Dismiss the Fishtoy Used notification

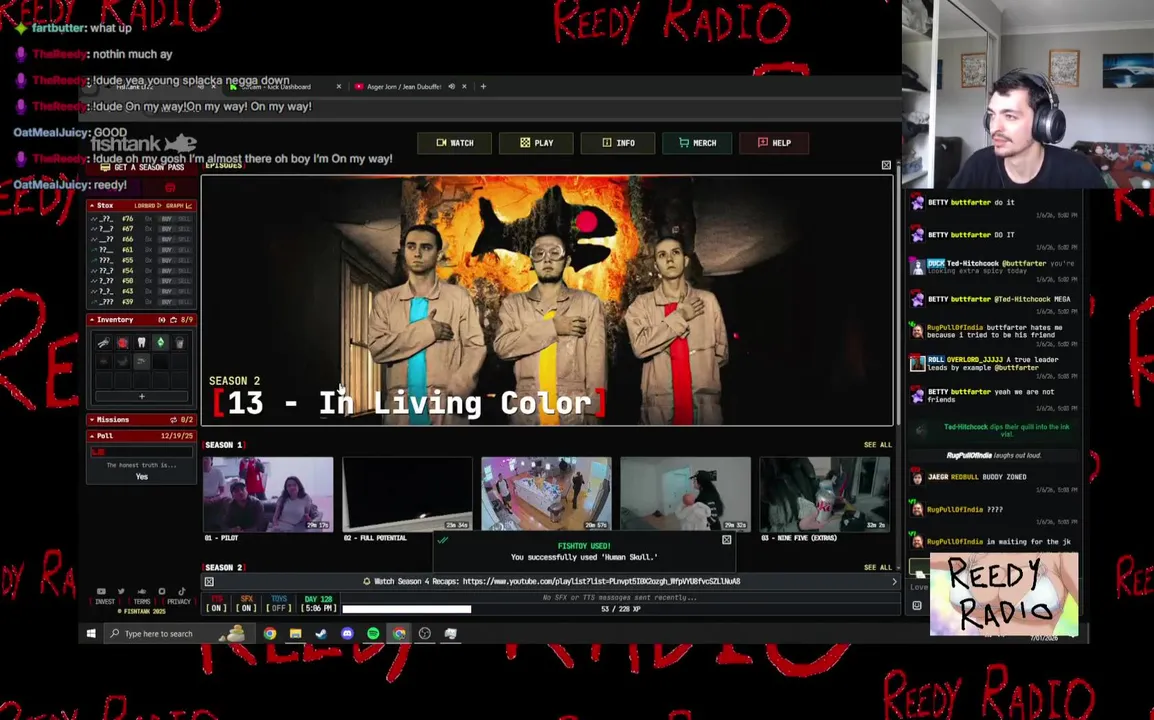726,540
